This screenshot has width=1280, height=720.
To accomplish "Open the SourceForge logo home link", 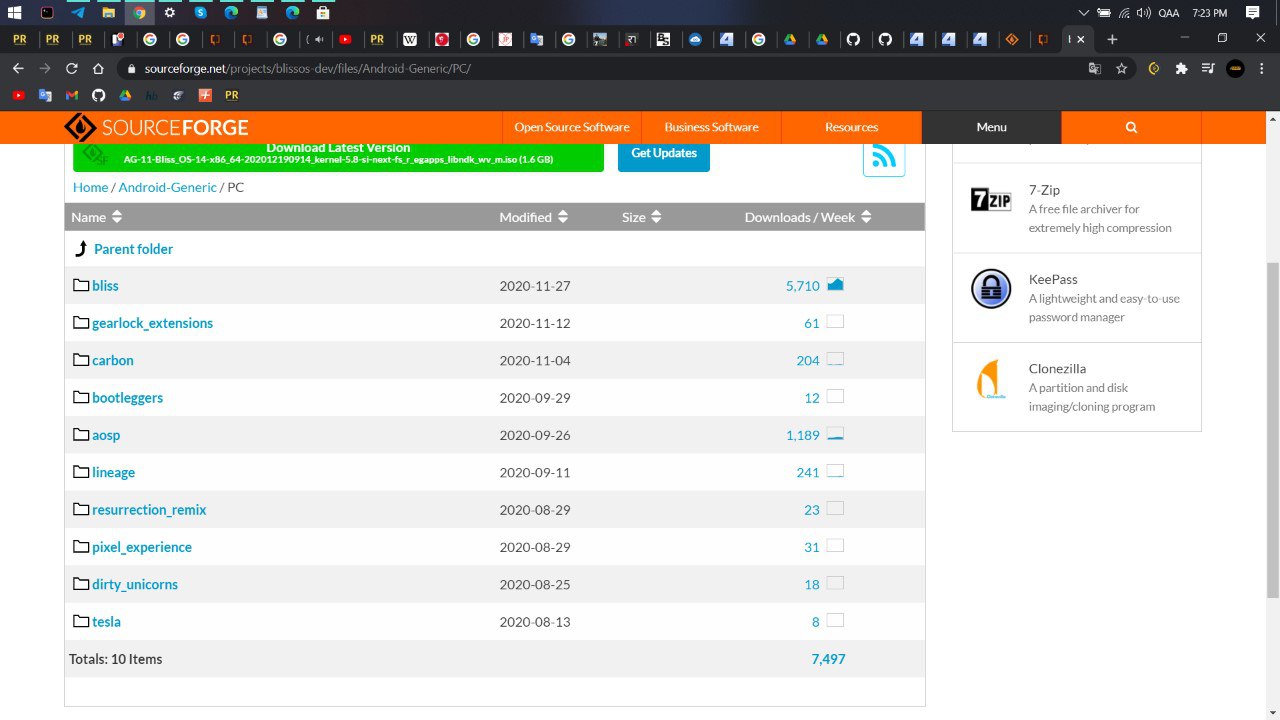I will tap(156, 127).
